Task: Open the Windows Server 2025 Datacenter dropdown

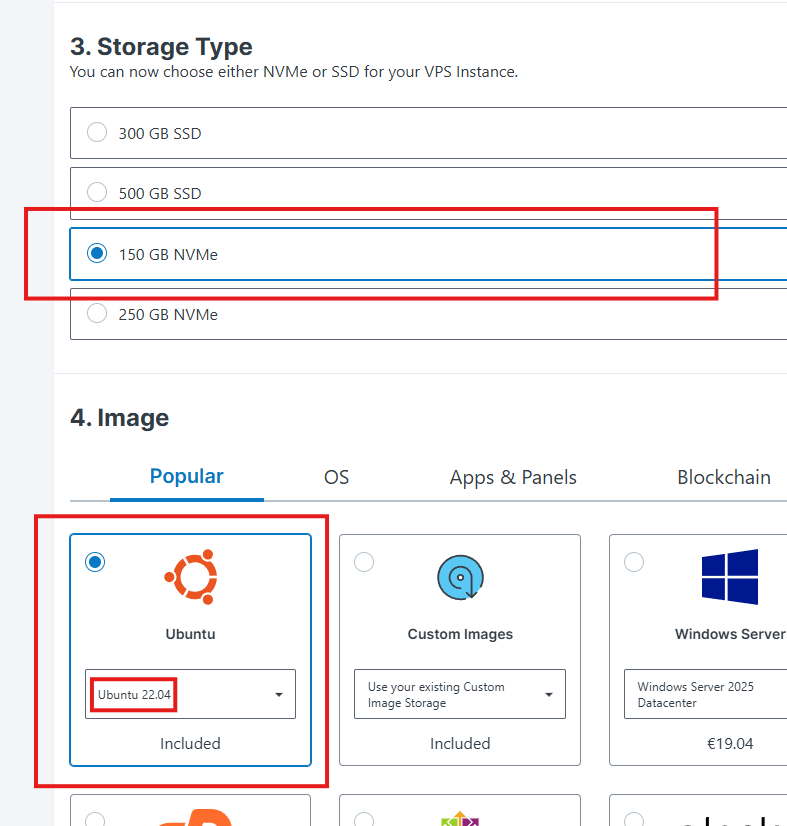Action: pos(705,694)
